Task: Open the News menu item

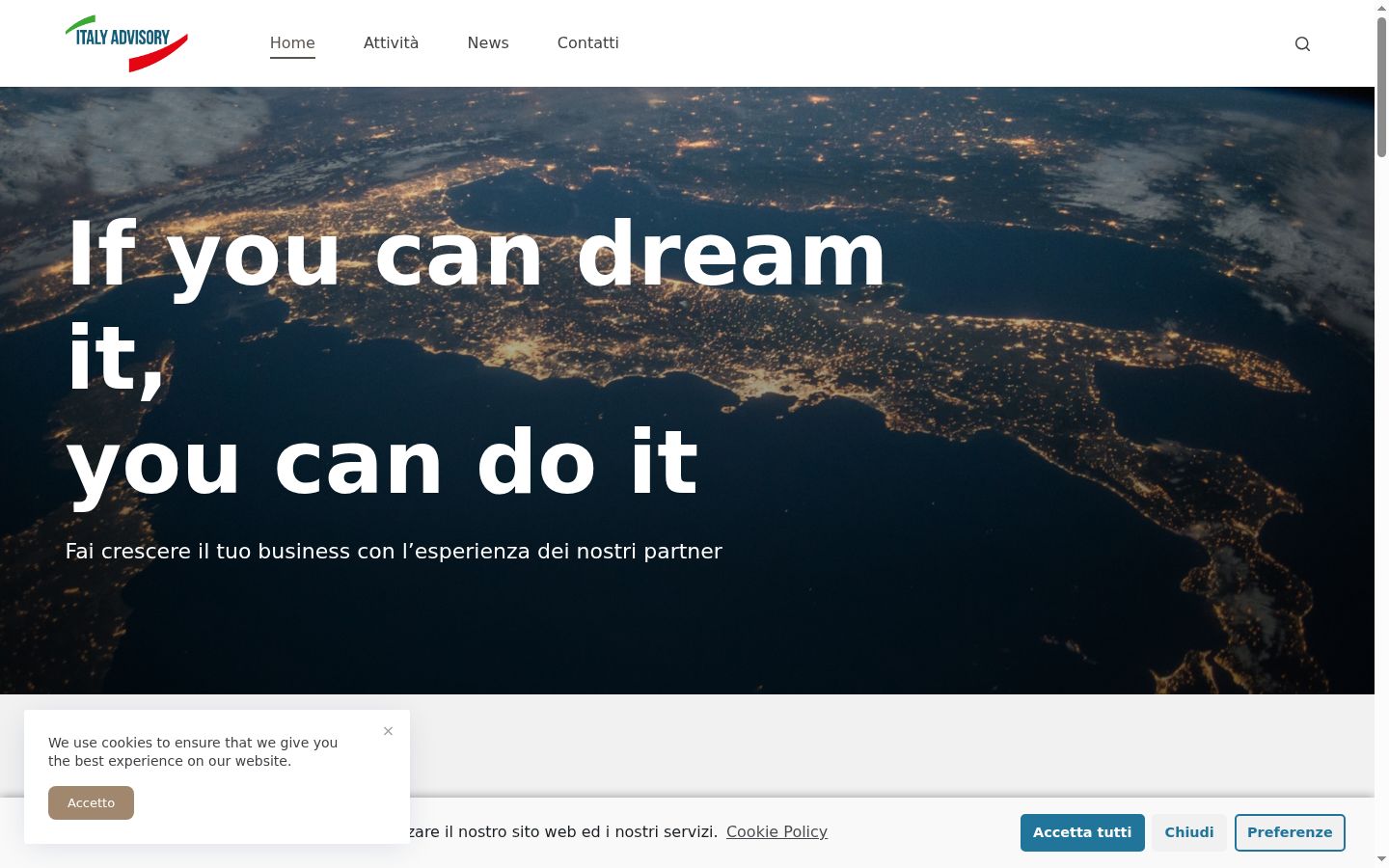Action: (x=488, y=42)
